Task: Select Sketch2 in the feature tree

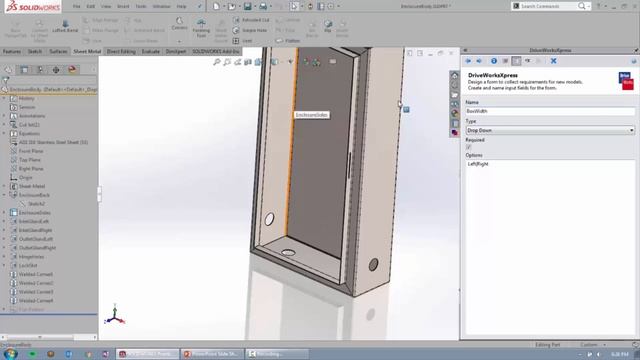Action: coord(36,204)
